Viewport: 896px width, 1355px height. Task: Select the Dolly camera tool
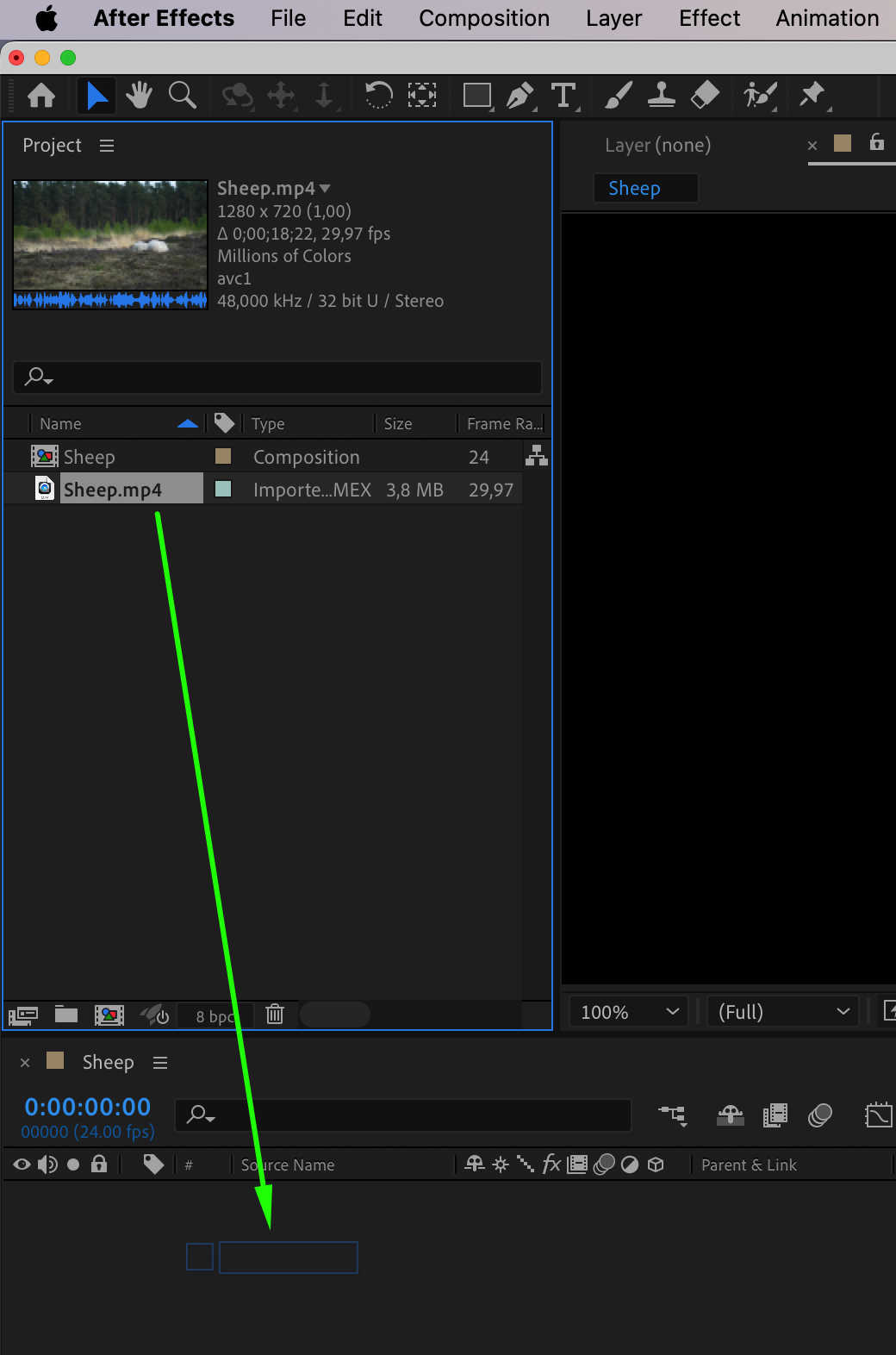click(324, 95)
